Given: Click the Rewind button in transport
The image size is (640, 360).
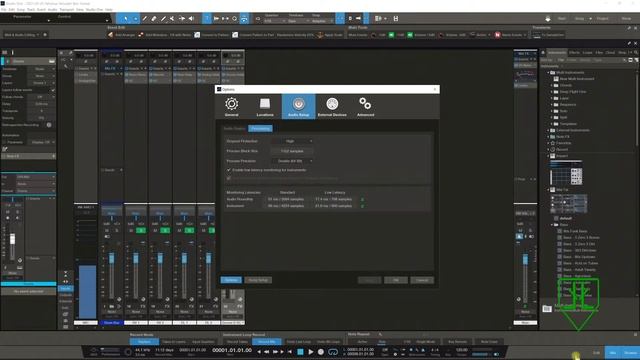Looking at the screenshot, I should pos(267,351).
